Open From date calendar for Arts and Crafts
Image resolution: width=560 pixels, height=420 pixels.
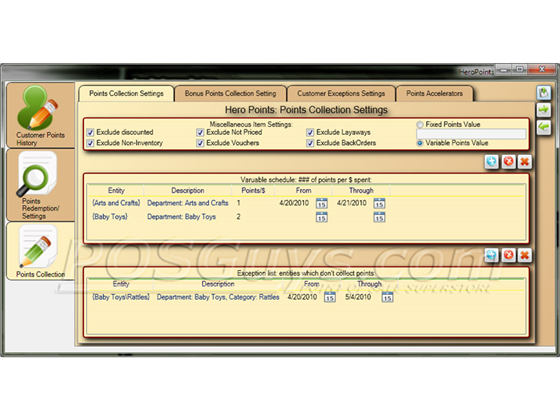[321, 203]
